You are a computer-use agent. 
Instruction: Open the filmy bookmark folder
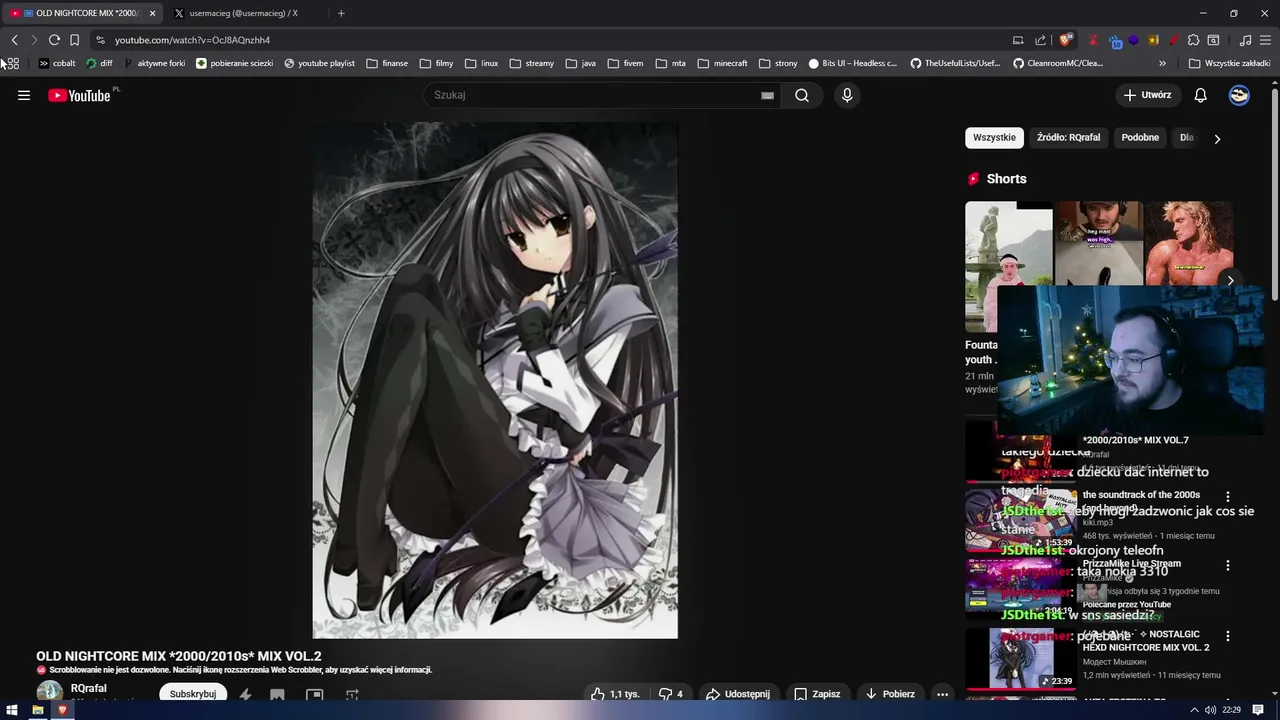click(x=436, y=63)
